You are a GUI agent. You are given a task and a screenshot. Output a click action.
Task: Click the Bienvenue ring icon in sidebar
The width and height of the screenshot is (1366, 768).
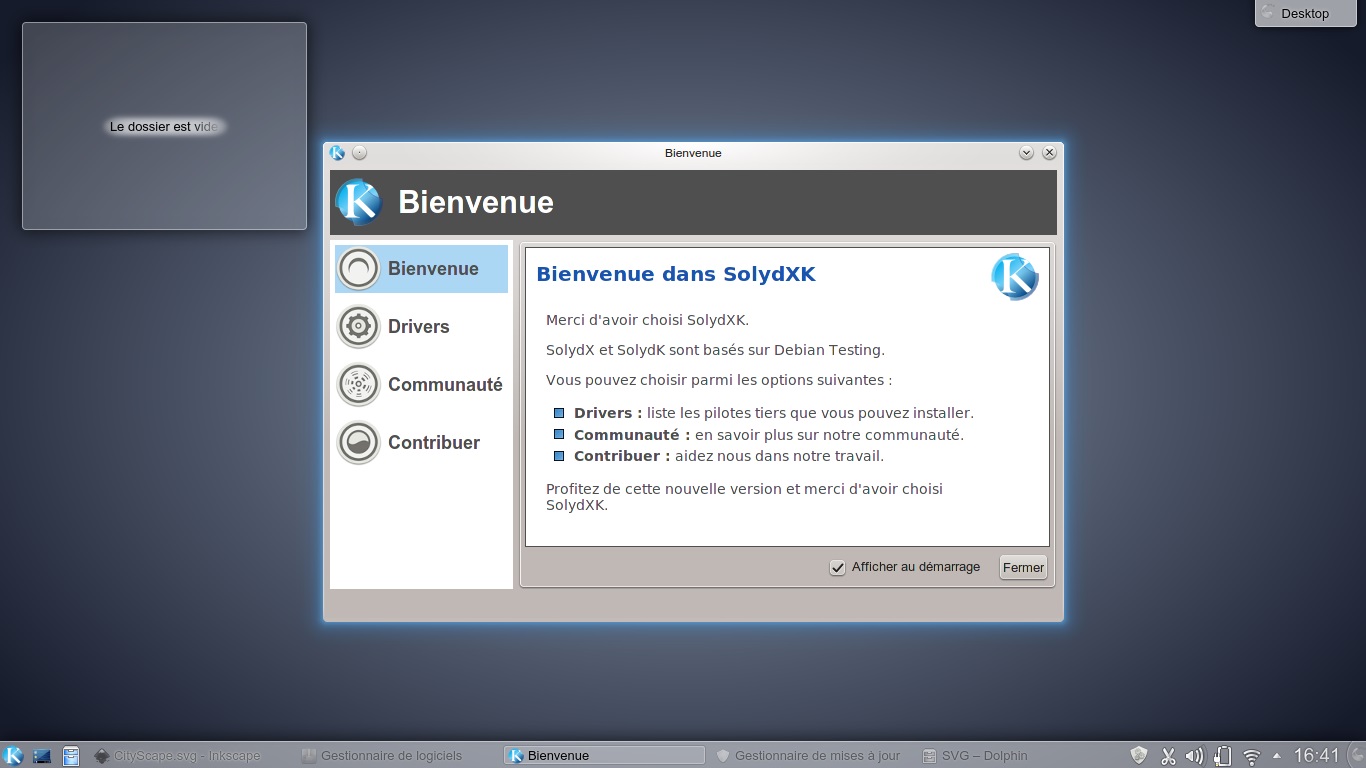[x=358, y=269]
